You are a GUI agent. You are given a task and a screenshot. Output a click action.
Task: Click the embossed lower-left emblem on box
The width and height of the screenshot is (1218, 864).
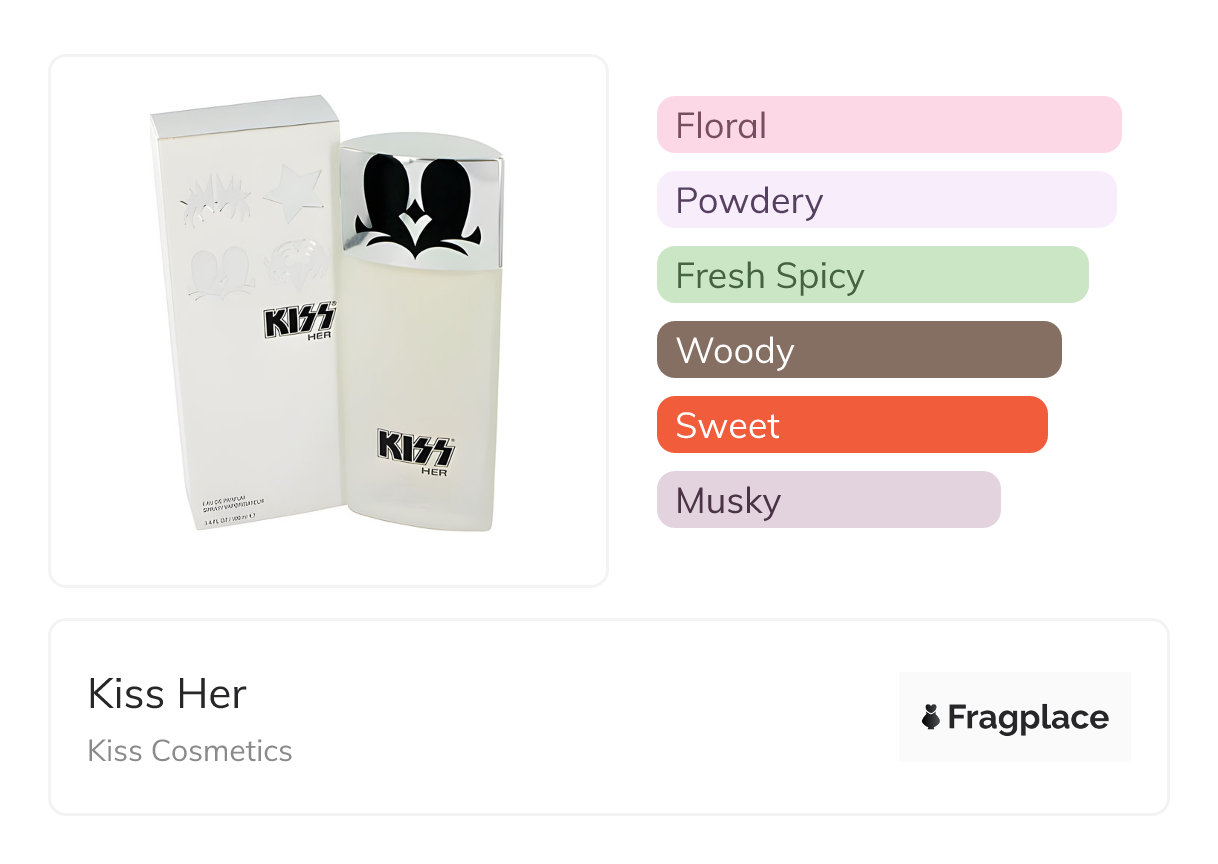(x=220, y=271)
